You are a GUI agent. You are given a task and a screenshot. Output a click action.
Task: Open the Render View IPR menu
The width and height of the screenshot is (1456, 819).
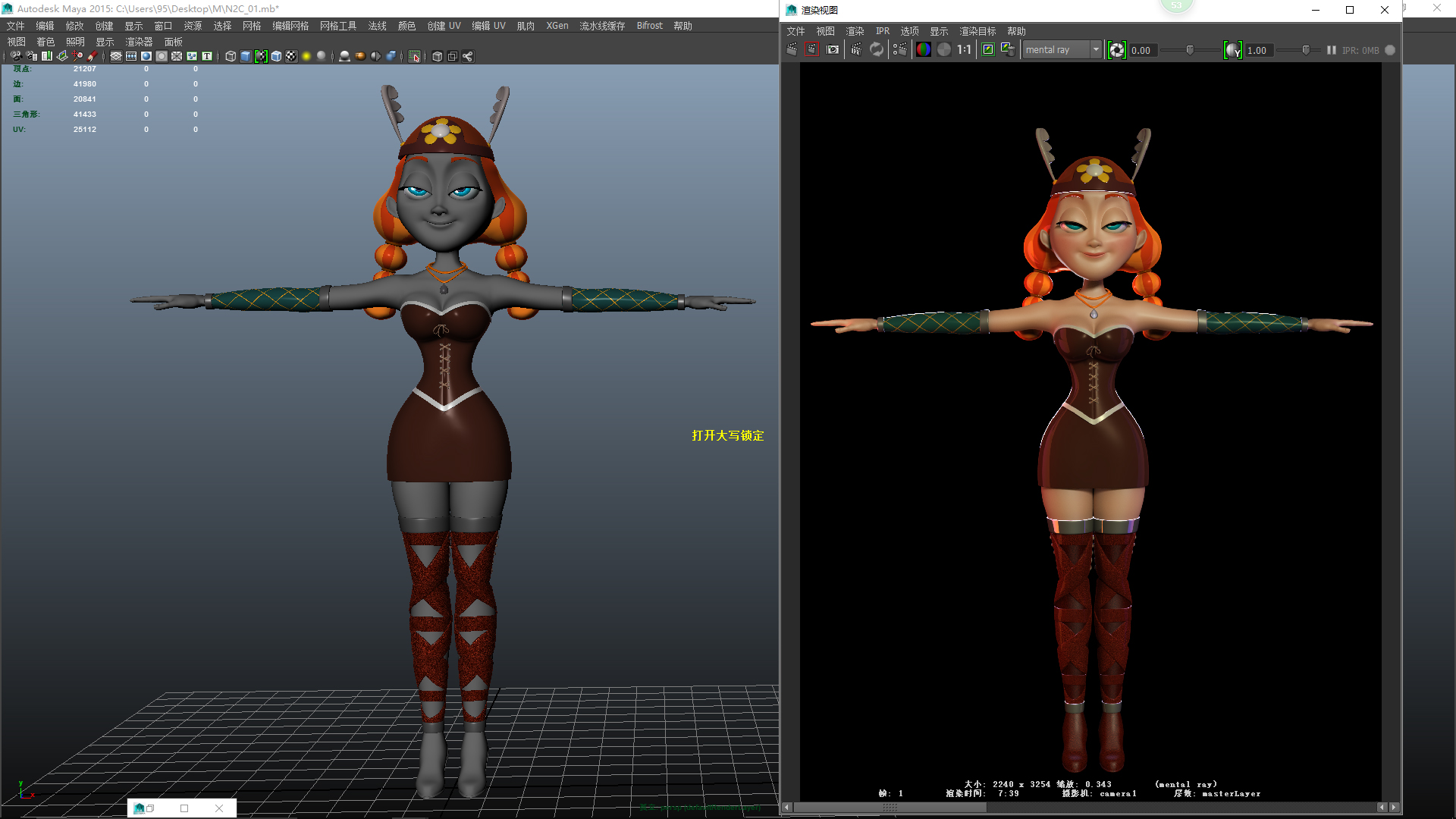pyautogui.click(x=883, y=31)
